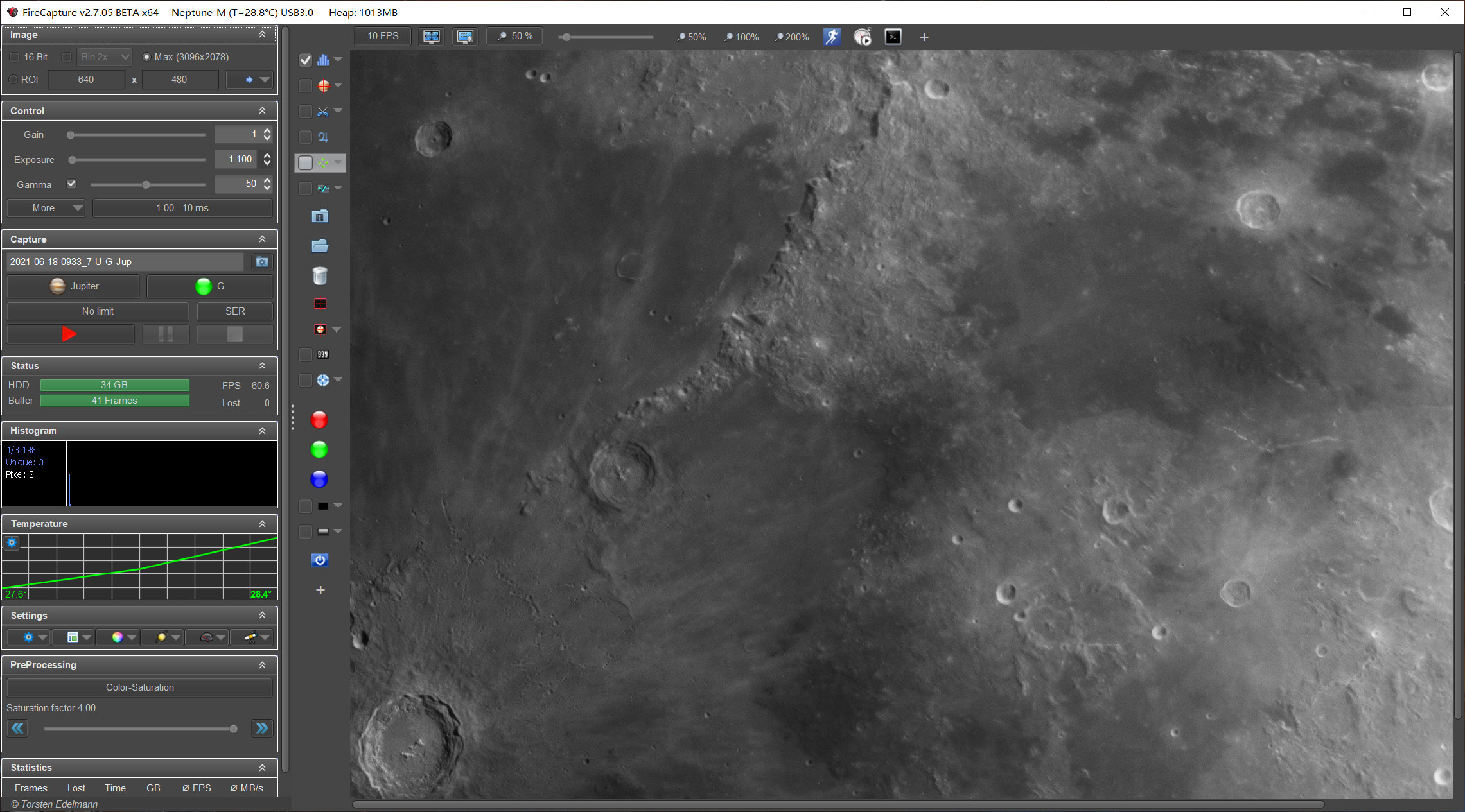Open the More dropdown in Control
The height and width of the screenshot is (812, 1465).
tap(46, 208)
